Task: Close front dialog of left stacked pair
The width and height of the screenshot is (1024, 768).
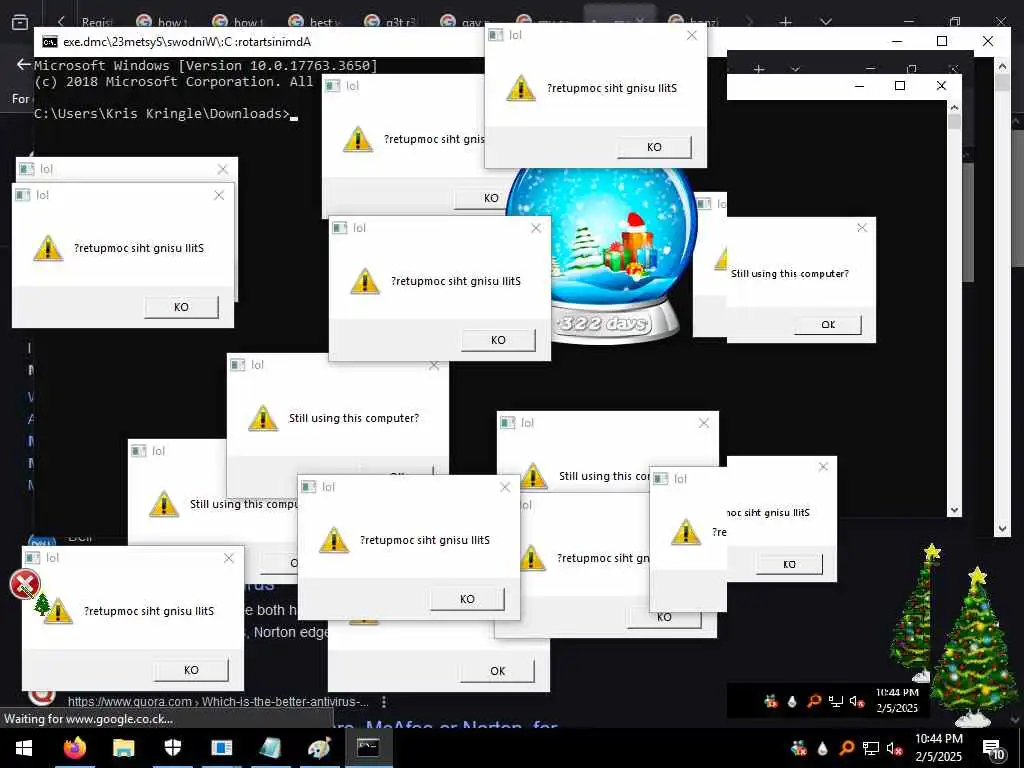Action: pyautogui.click(x=219, y=195)
